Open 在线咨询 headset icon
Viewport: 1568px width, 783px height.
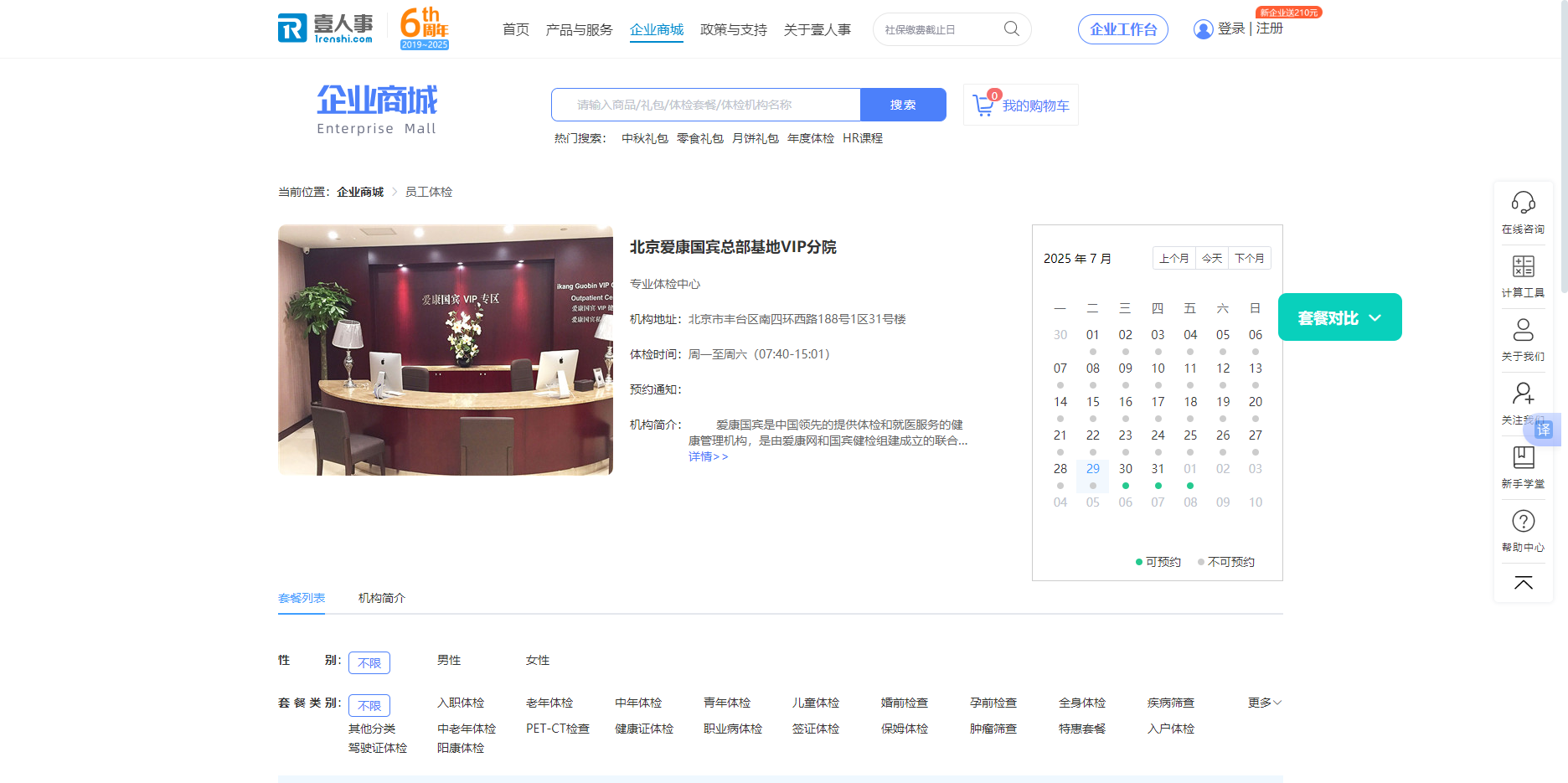pos(1523,203)
